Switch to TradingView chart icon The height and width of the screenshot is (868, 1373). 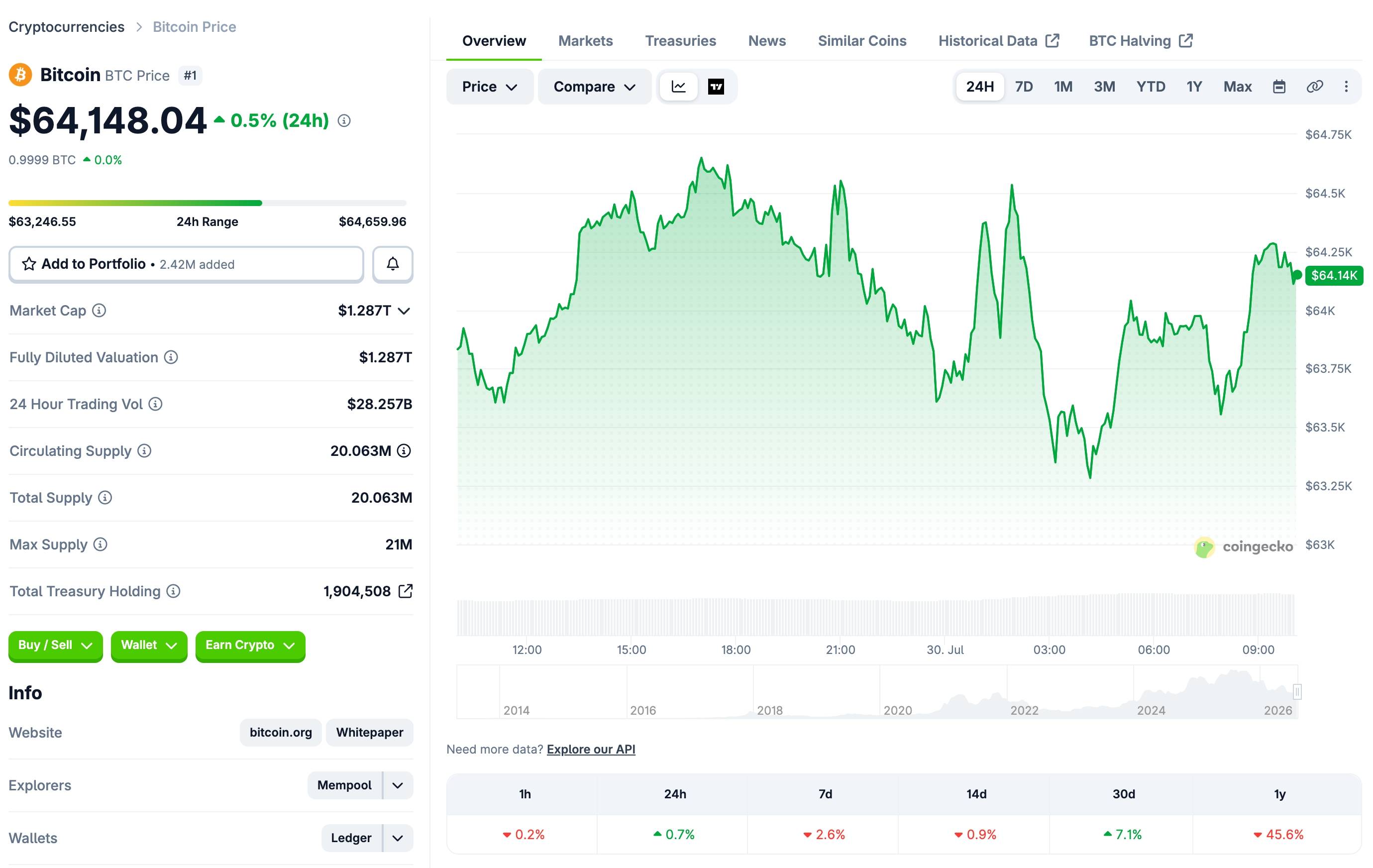click(716, 87)
